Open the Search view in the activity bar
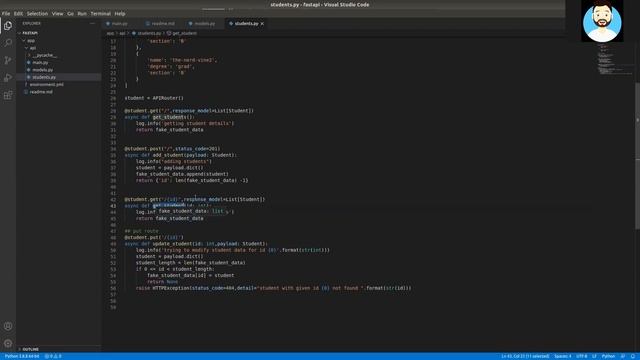The image size is (640, 360). point(8,43)
